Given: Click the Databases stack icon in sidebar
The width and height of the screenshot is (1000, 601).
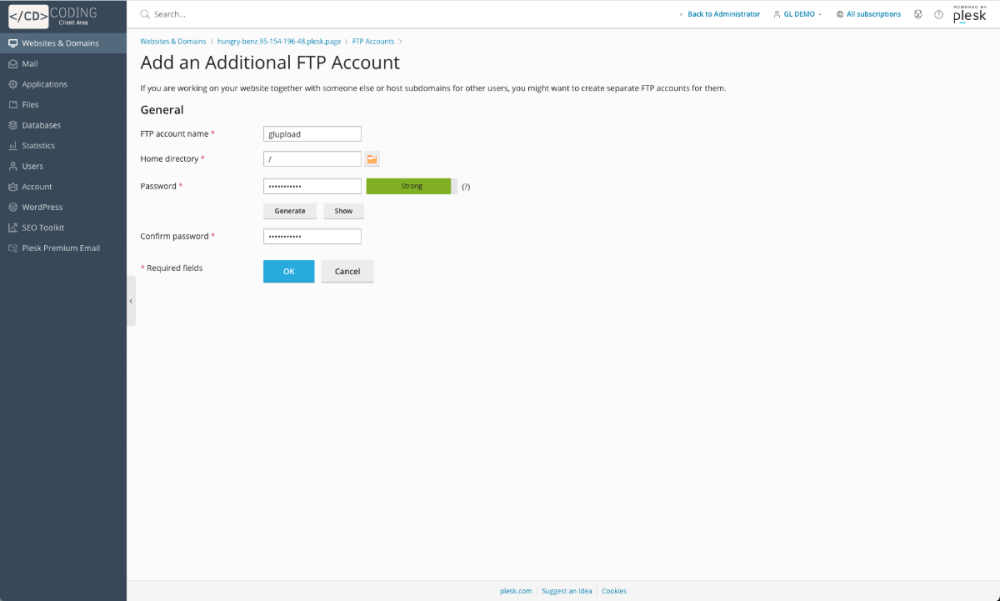Looking at the screenshot, I should pos(13,125).
